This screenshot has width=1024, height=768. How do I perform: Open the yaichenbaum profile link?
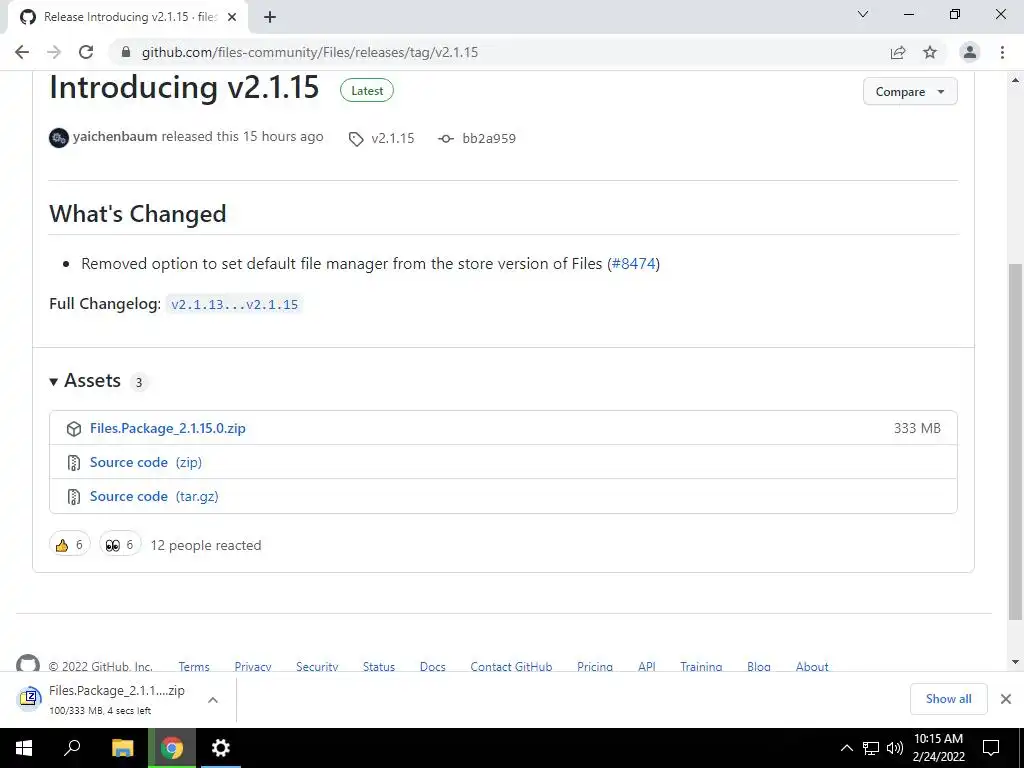point(115,136)
